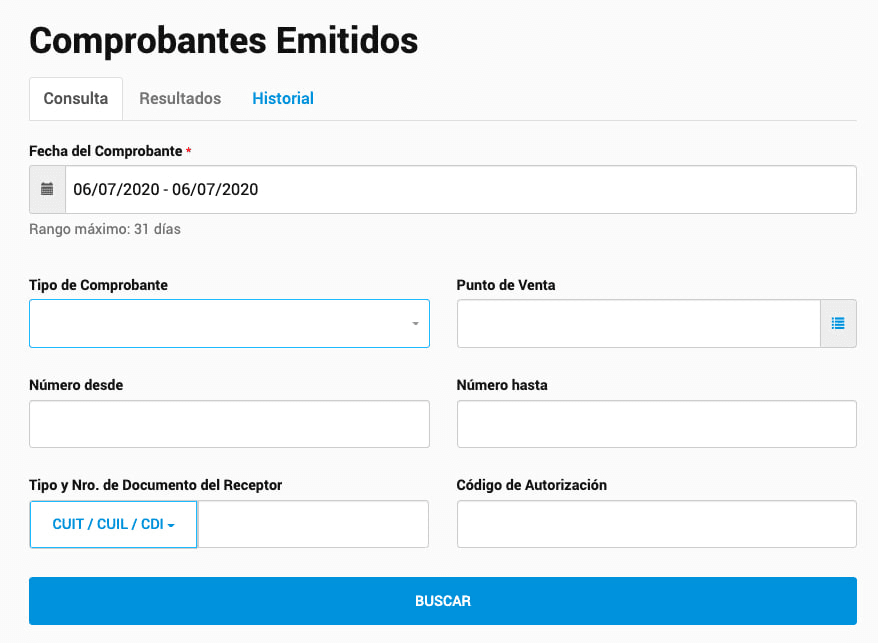Click the calendar icon beside the date range

47,189
